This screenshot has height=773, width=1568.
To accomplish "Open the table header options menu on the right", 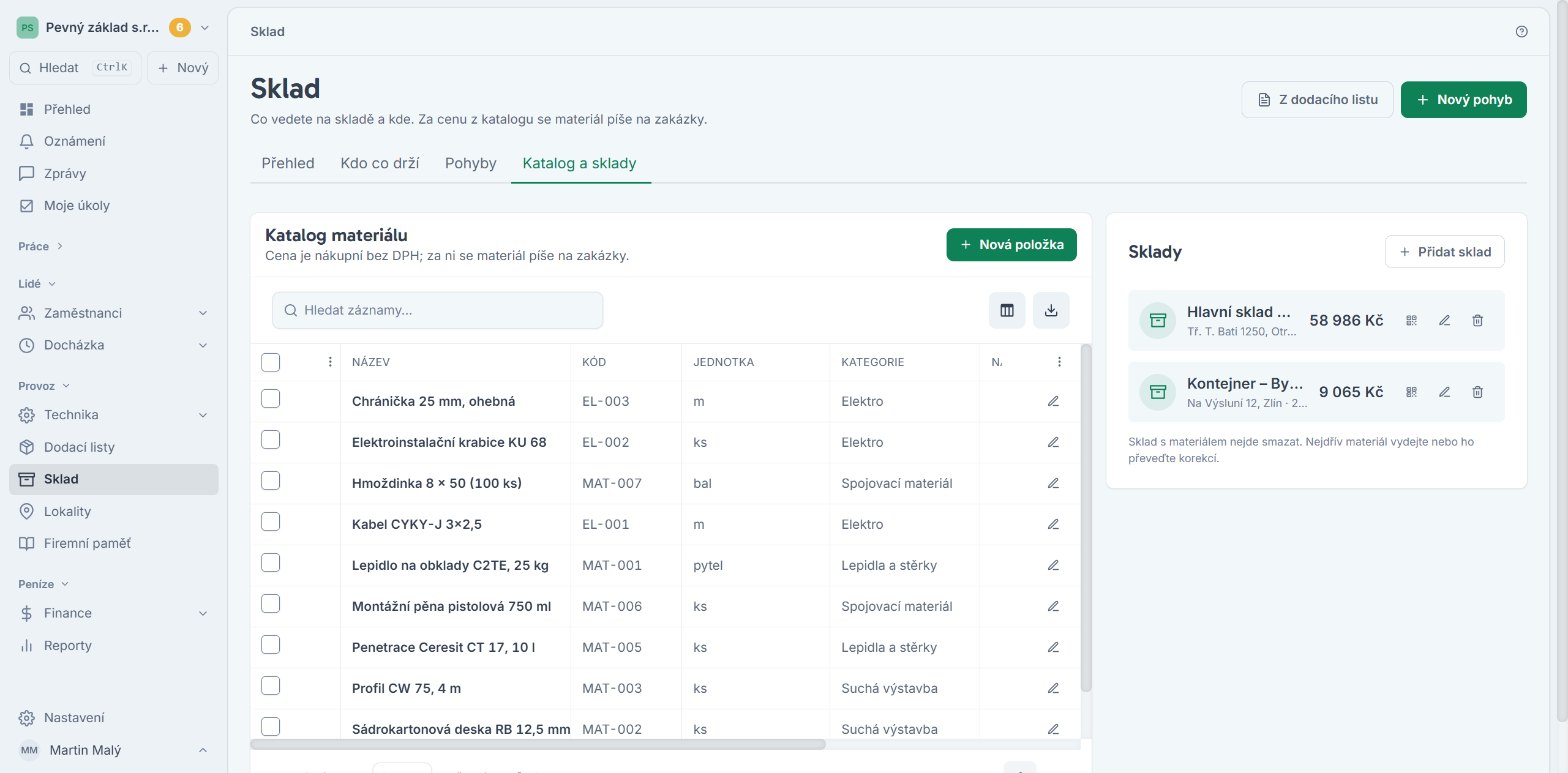I will (1059, 362).
